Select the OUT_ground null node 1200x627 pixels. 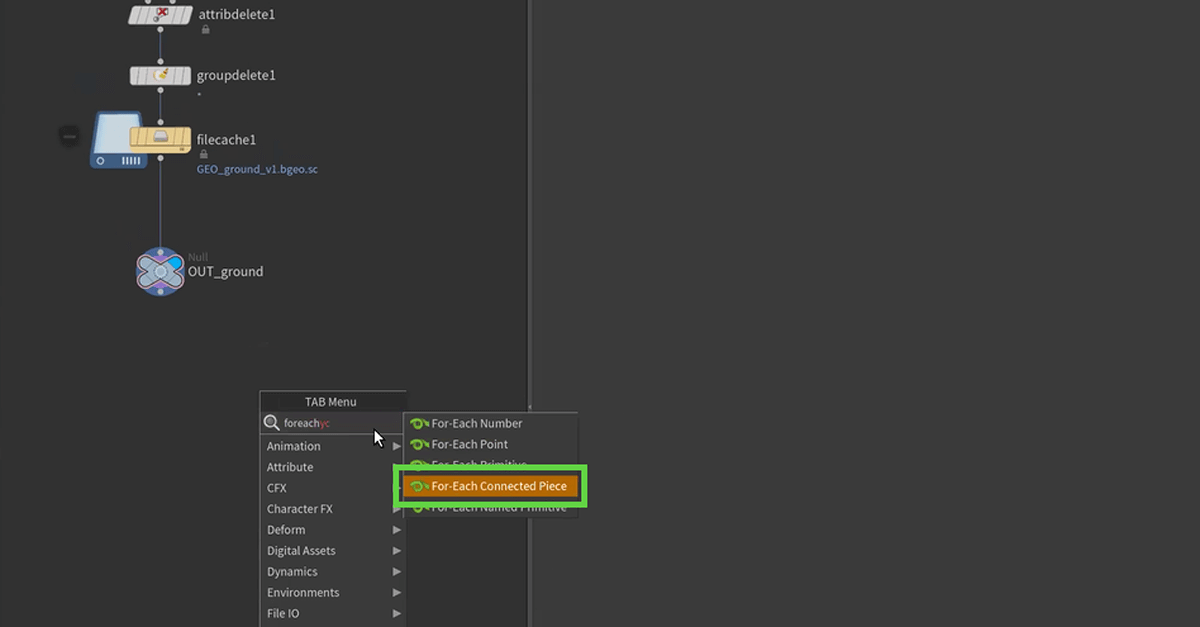160,271
